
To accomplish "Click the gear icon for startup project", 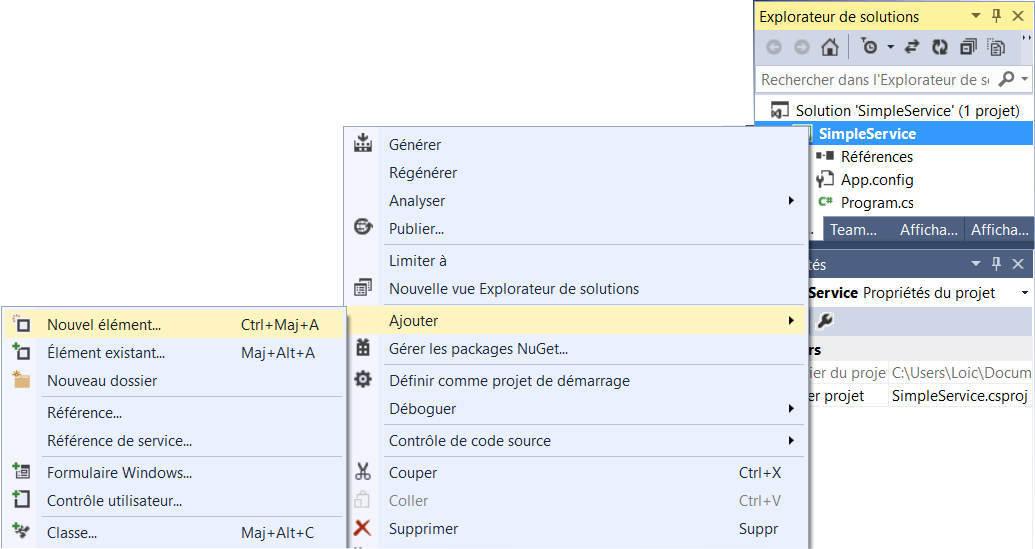I will (x=363, y=381).
